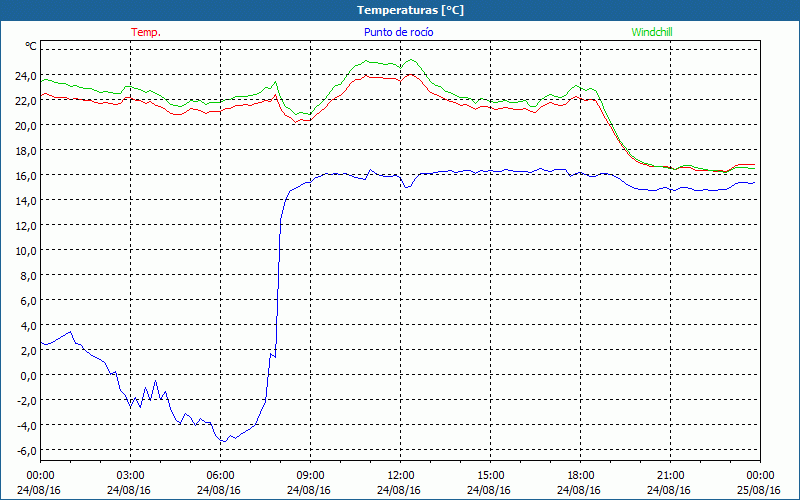This screenshot has width=800, height=500.
Task: Click the blue 'Punto de rocío' legend label
Action: coord(398,32)
